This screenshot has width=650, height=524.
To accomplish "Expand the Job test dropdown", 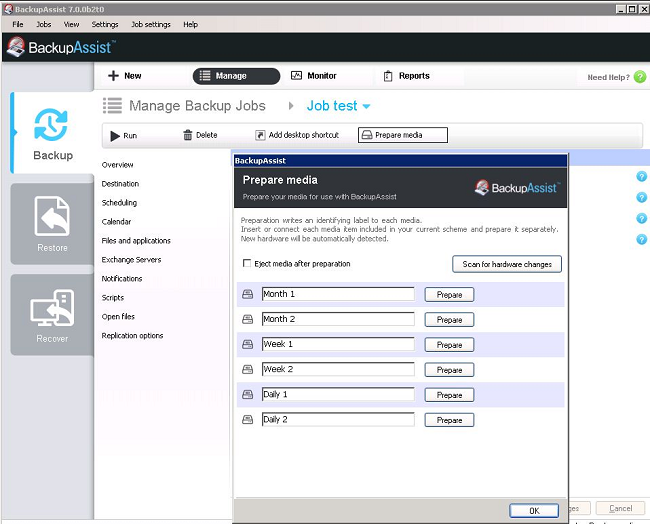I will point(366,106).
